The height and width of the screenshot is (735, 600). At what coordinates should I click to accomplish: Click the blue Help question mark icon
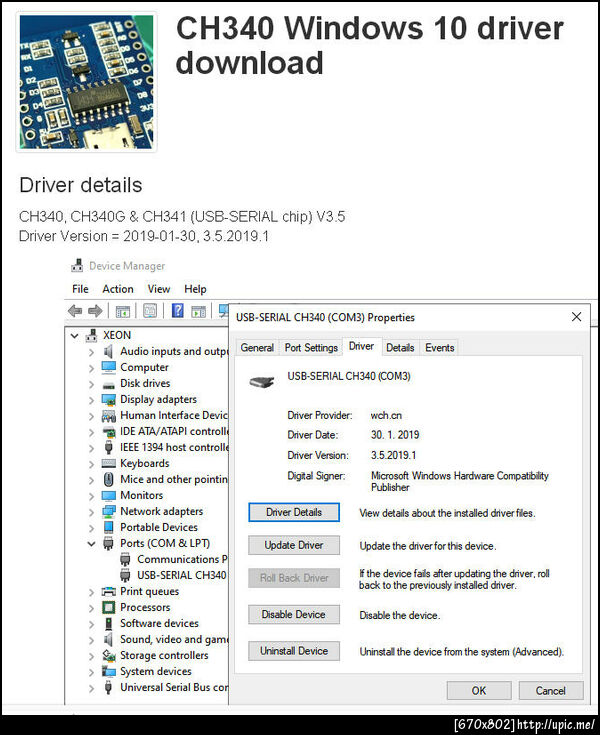(x=178, y=311)
